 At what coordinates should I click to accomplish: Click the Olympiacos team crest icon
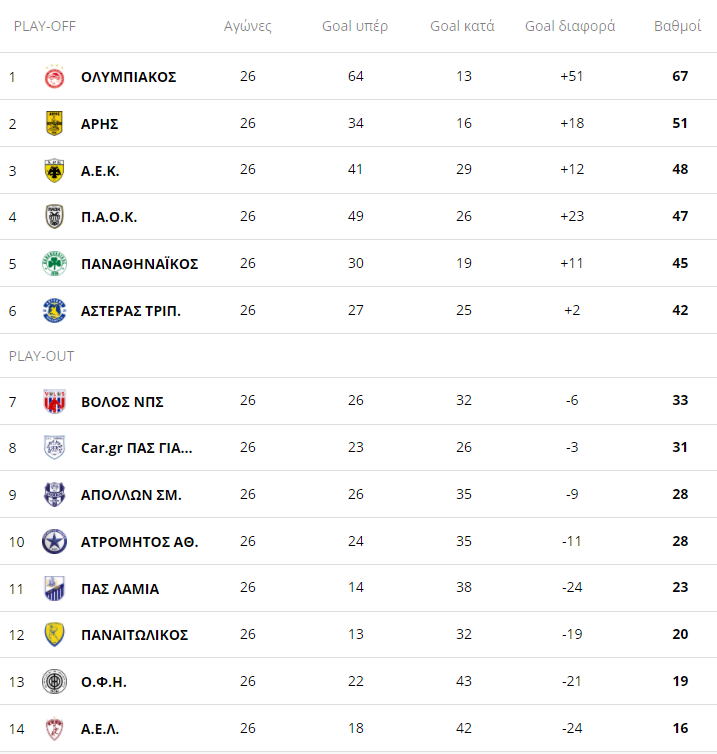pyautogui.click(x=54, y=77)
